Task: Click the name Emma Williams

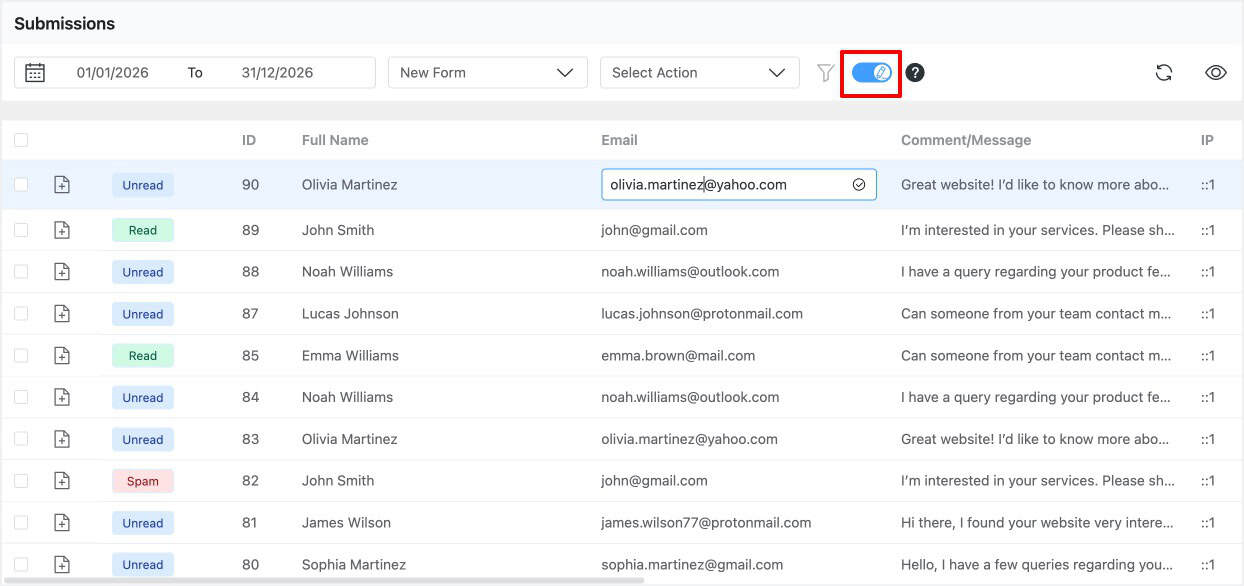Action: [x=350, y=356]
